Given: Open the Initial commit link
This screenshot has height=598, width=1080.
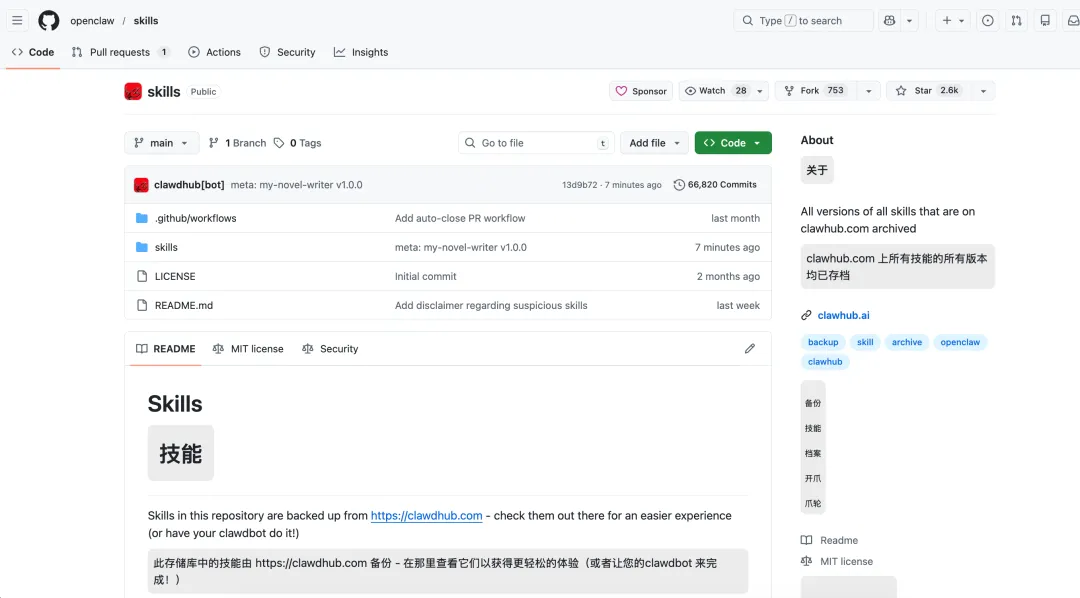Looking at the screenshot, I should 426,276.
